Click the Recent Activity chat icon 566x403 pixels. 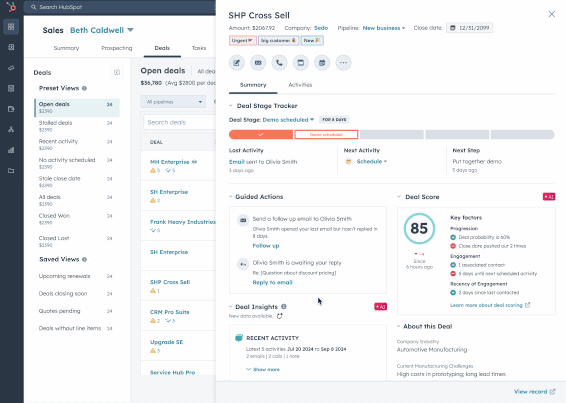coord(239,338)
